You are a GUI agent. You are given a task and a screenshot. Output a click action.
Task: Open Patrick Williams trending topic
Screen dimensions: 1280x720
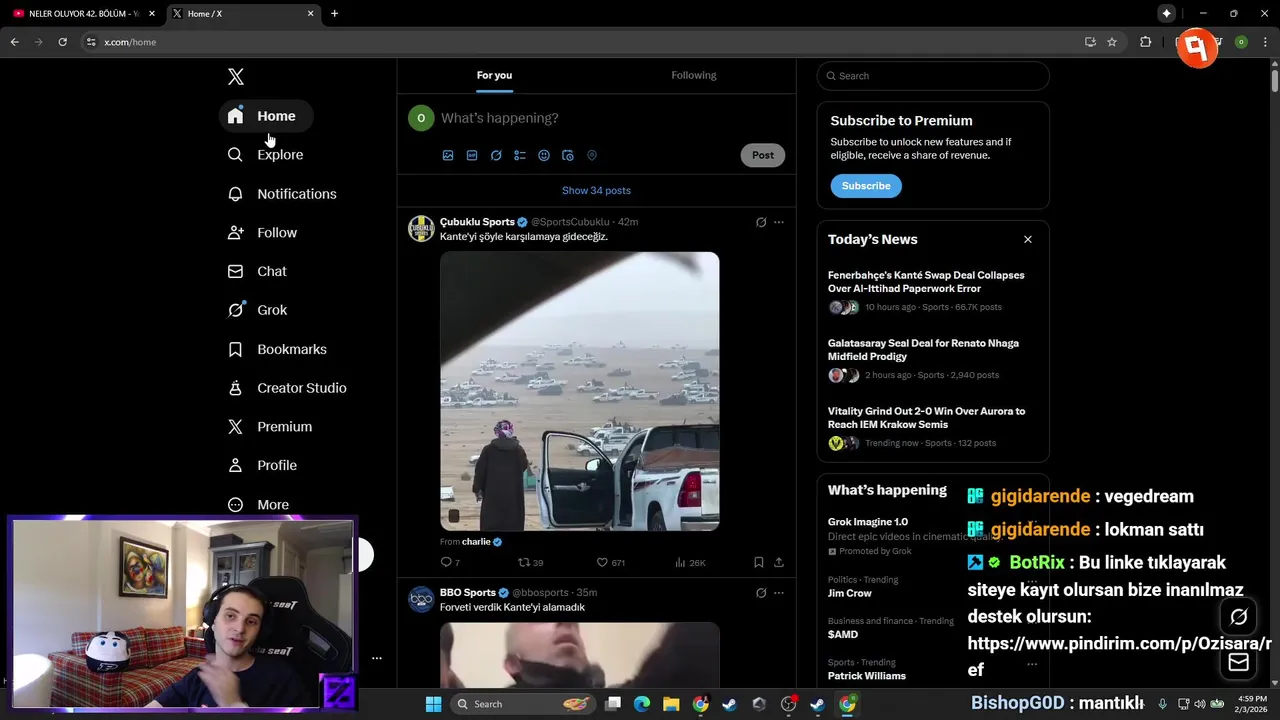tap(867, 676)
